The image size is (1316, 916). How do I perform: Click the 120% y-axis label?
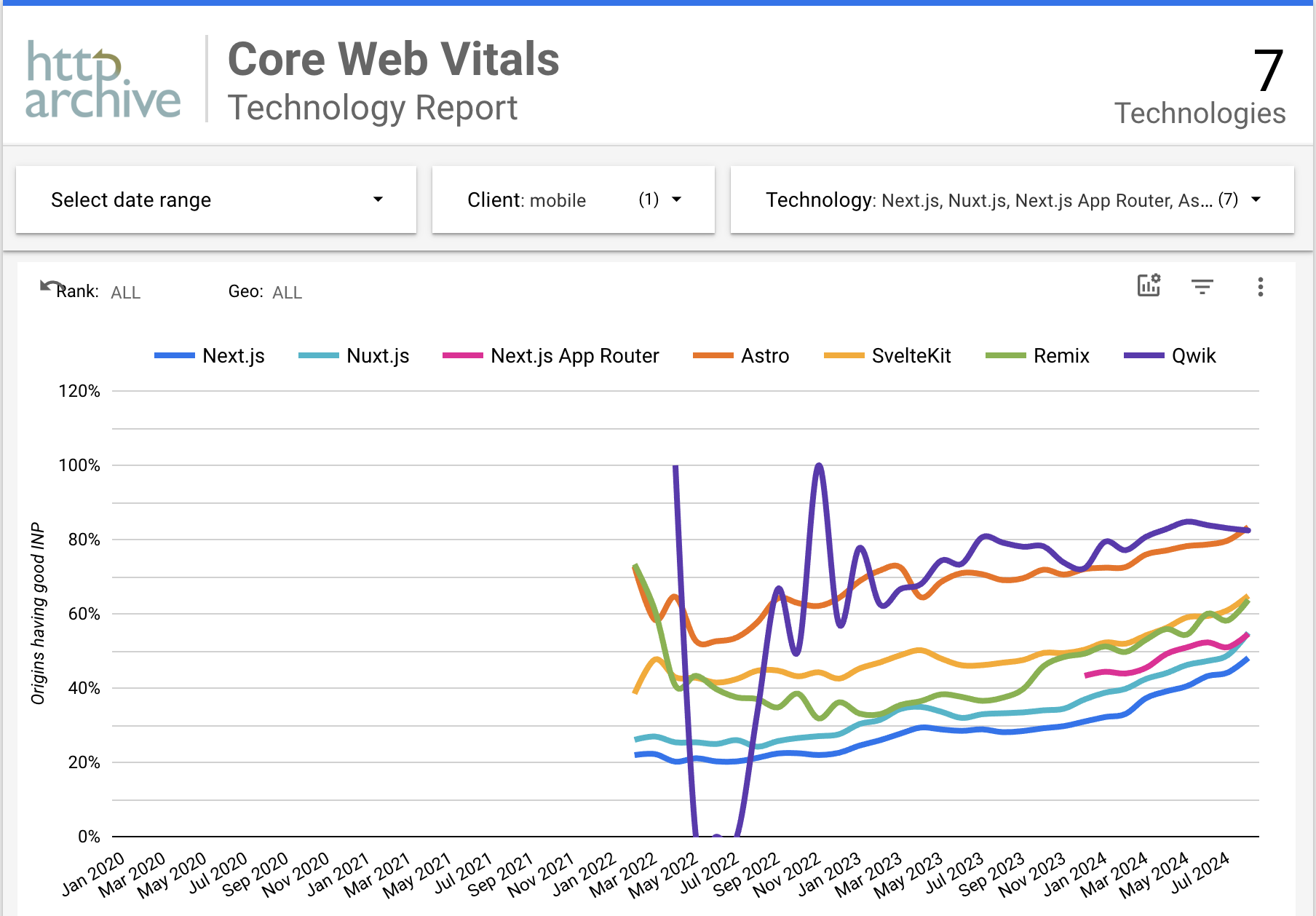click(79, 391)
